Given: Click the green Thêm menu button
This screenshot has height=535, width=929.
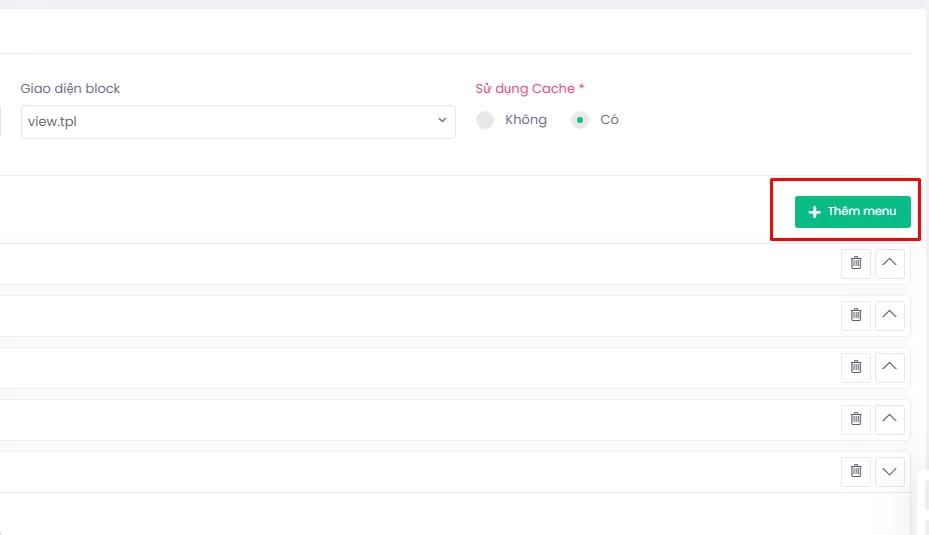Looking at the screenshot, I should 852,212.
